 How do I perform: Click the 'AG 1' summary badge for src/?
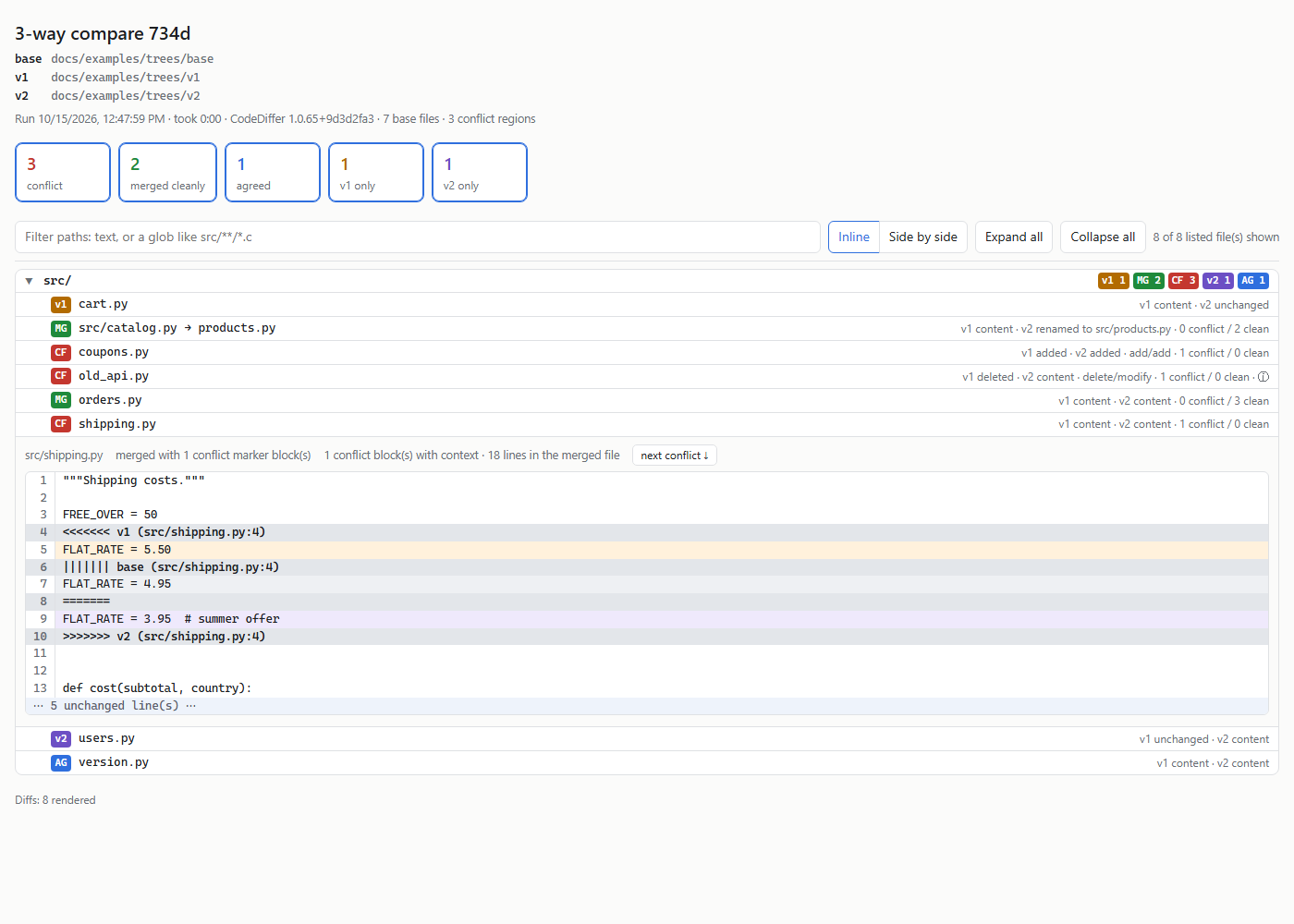[1253, 281]
